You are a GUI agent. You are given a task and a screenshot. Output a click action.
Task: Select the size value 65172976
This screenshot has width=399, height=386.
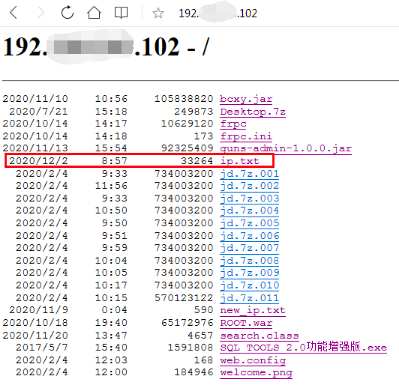(187, 323)
